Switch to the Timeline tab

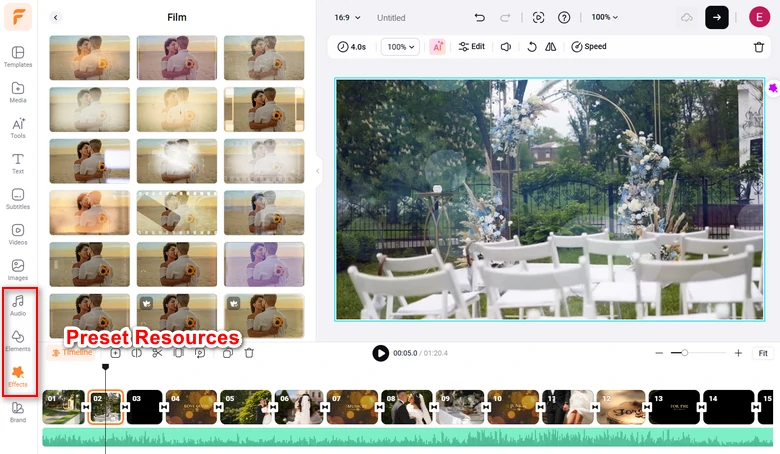[73, 352]
